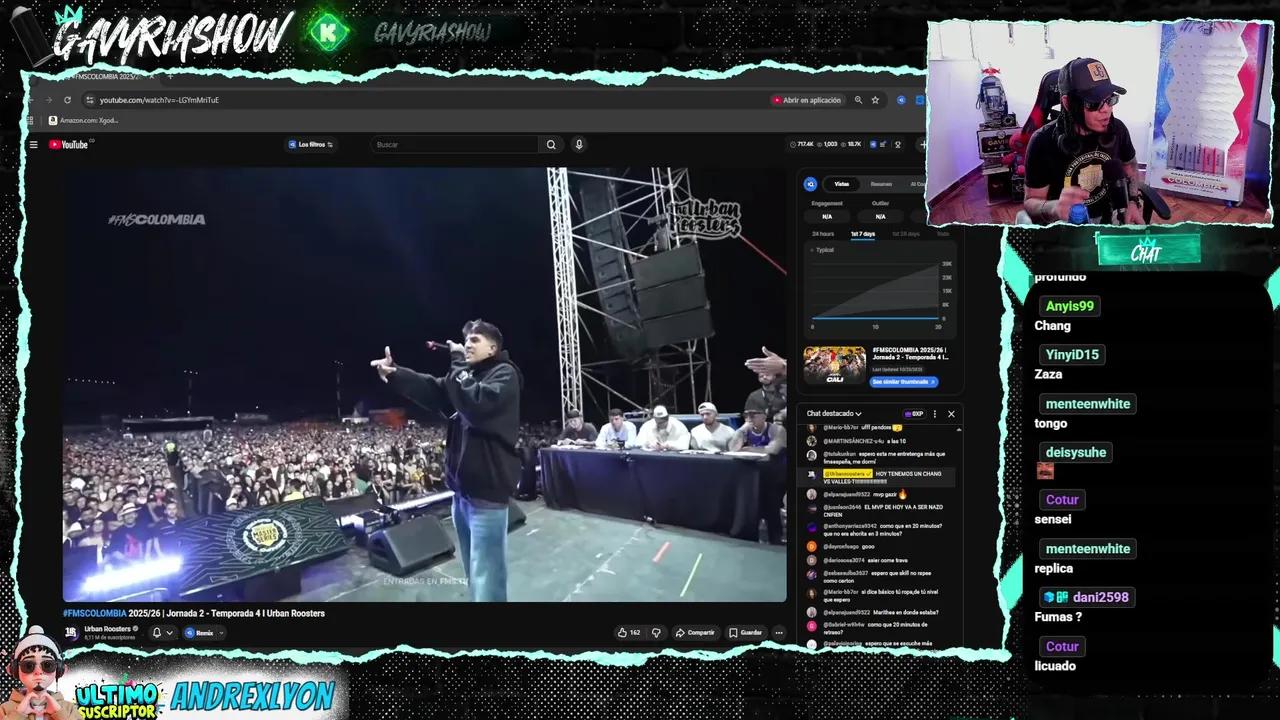Open the FMS Colombia CALI thumbnail

[835, 365]
